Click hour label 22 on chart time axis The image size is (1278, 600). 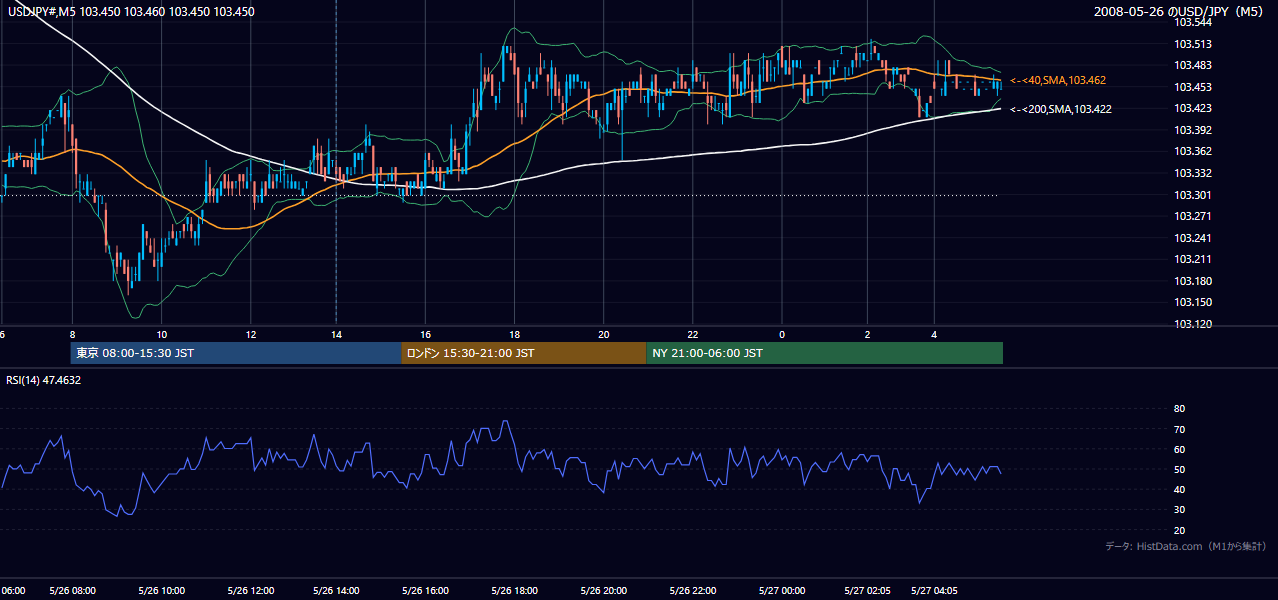(692, 334)
